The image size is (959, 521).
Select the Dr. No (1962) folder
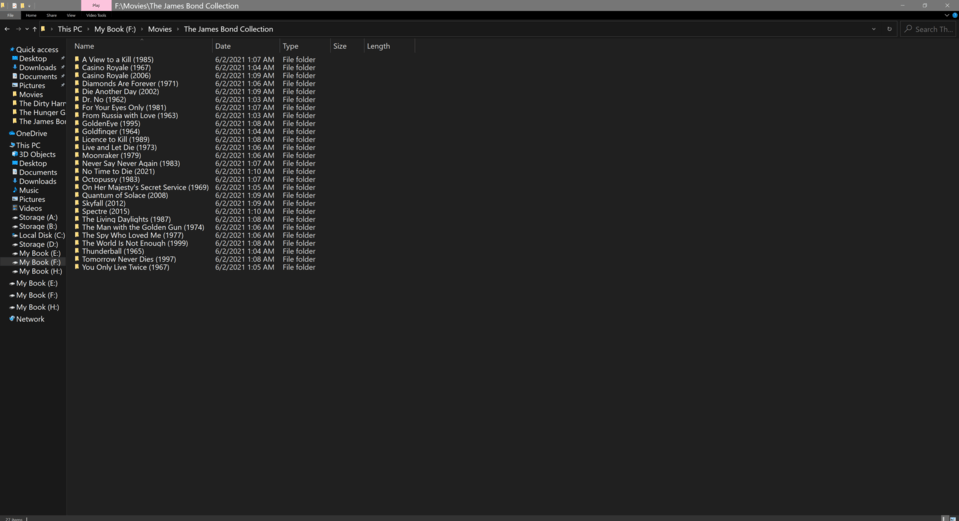click(x=104, y=99)
